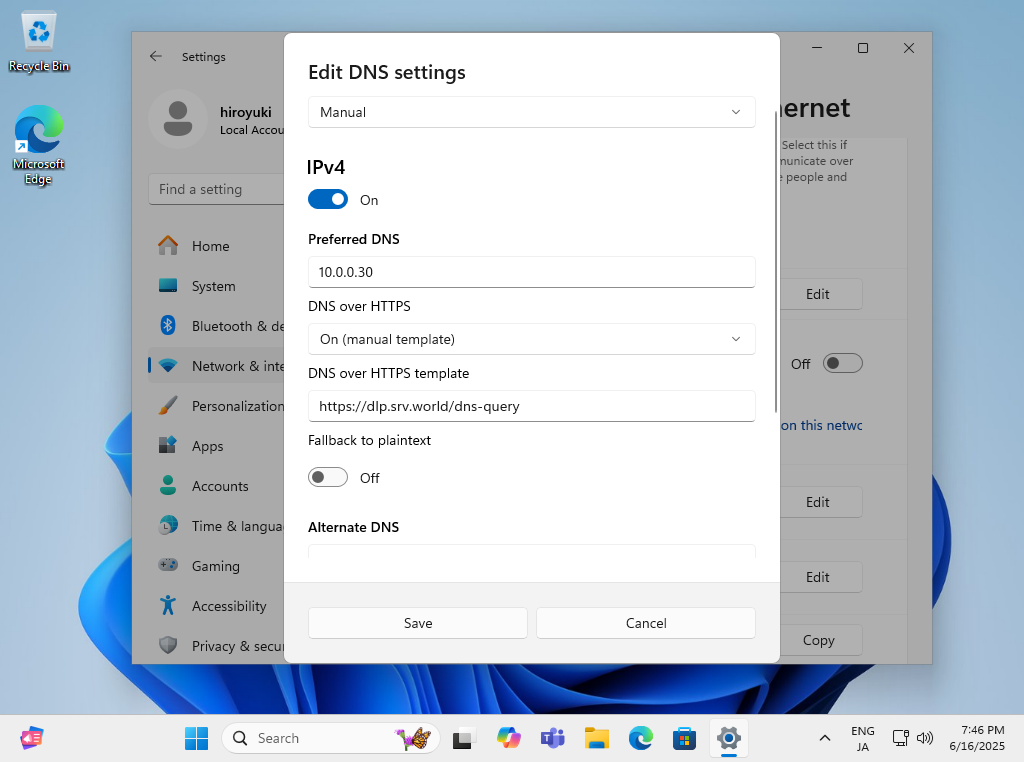This screenshot has height=762, width=1024.
Task: Click the Settings back arrow icon
Action: [156, 57]
